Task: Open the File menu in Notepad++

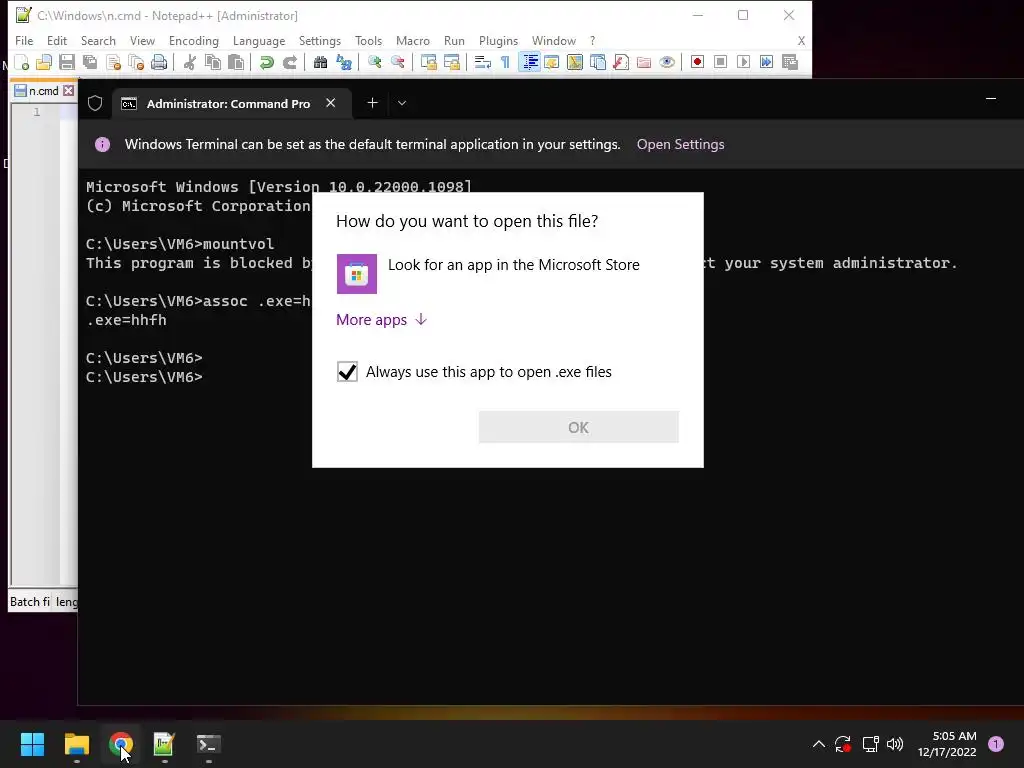Action: (24, 40)
